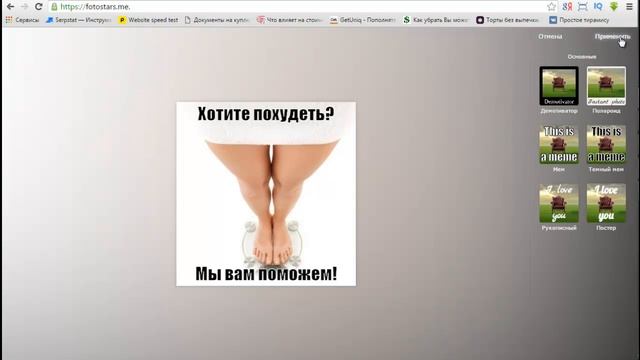
Task: Click the top caption 'Хотите похудеть?'
Action: click(x=266, y=114)
